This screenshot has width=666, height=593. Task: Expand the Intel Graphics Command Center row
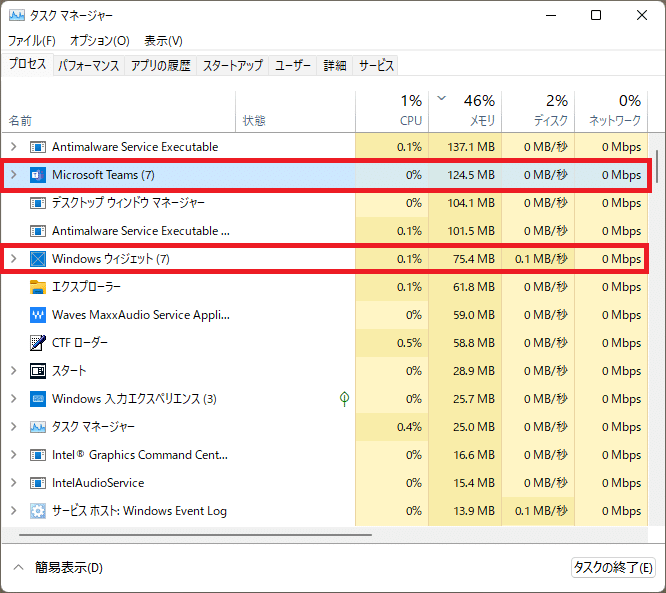(x=14, y=455)
